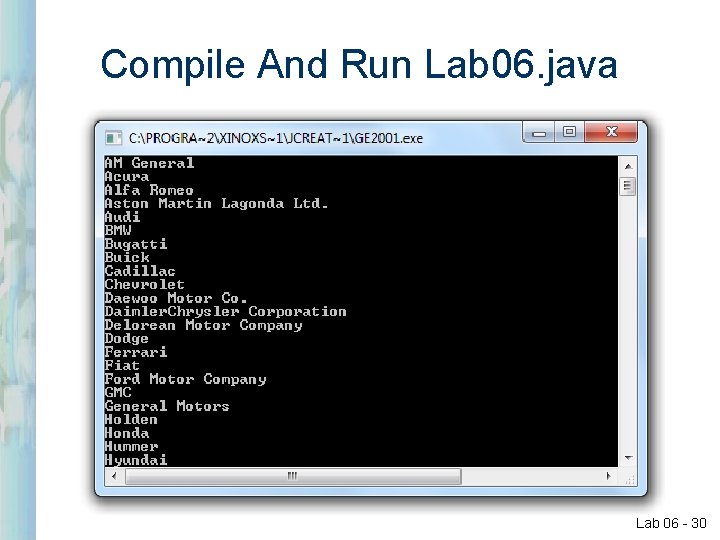Click the 'Bugatti' output line
Screen dimensions: 720x540
pos(136,244)
